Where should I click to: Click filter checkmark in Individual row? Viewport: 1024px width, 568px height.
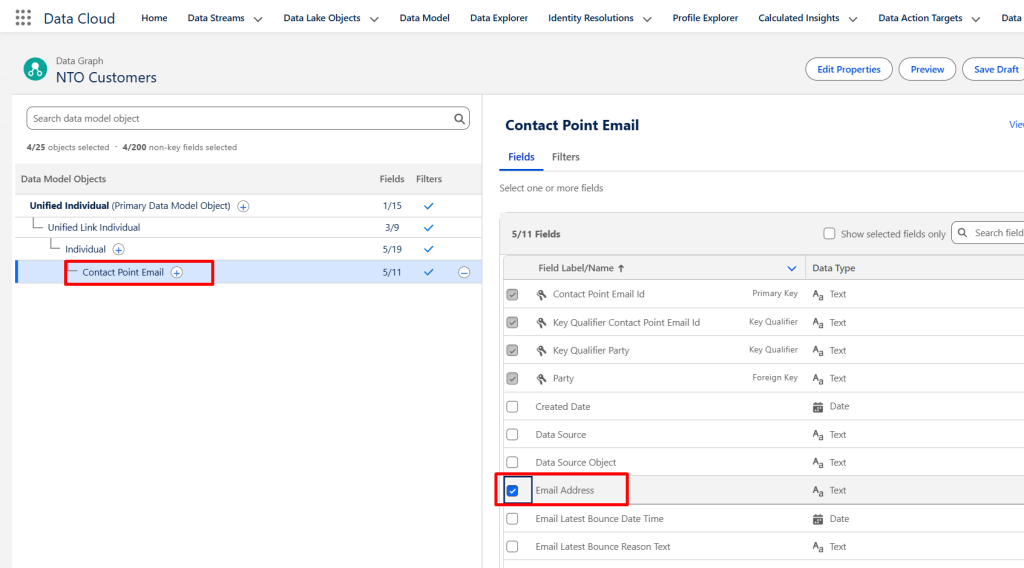tap(428, 249)
